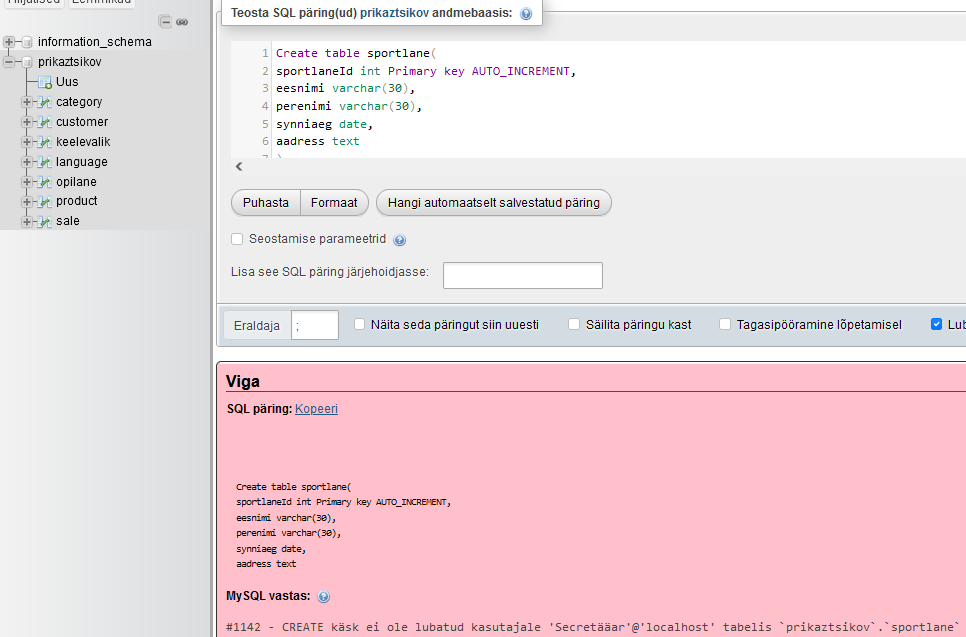966x637 pixels.
Task: Expand the information_schema database node
Action: pyautogui.click(x=9, y=42)
